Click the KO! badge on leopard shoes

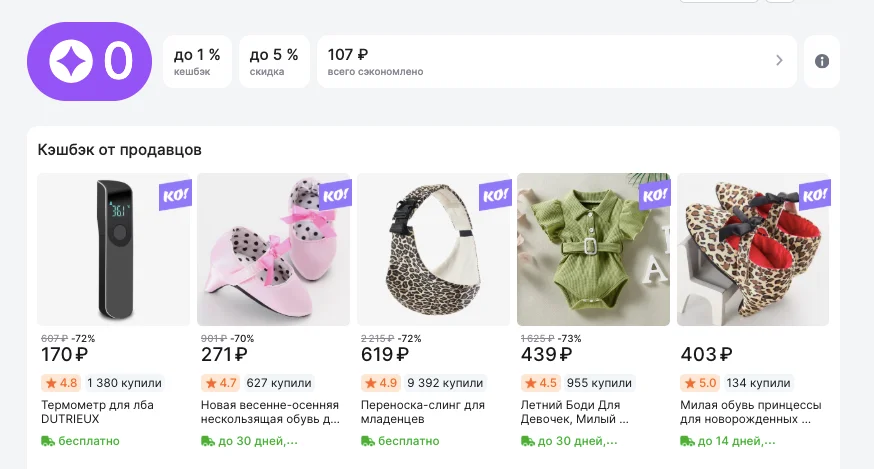click(815, 195)
